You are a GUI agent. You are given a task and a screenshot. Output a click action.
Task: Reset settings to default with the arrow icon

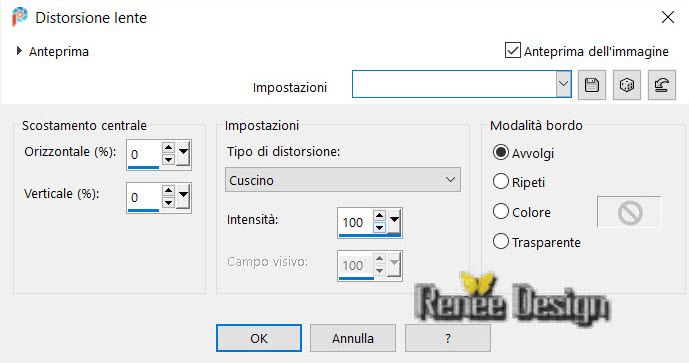(x=662, y=85)
